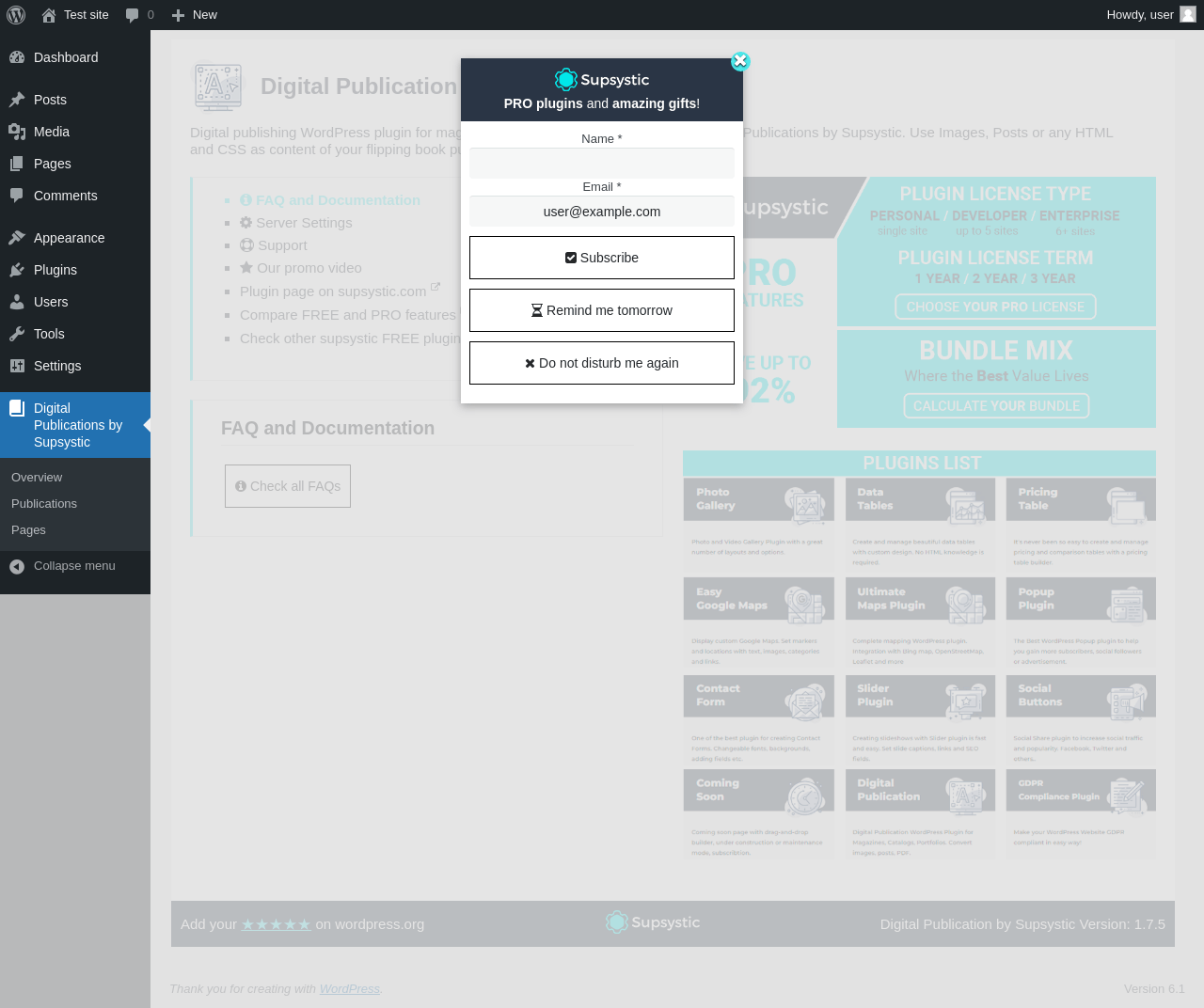
Task: Open Test site home link
Action: [75, 15]
